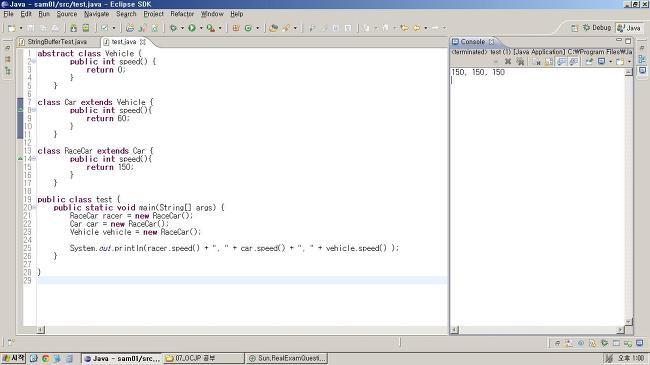
Task: Select the Java perspective button
Action: (x=629, y=28)
